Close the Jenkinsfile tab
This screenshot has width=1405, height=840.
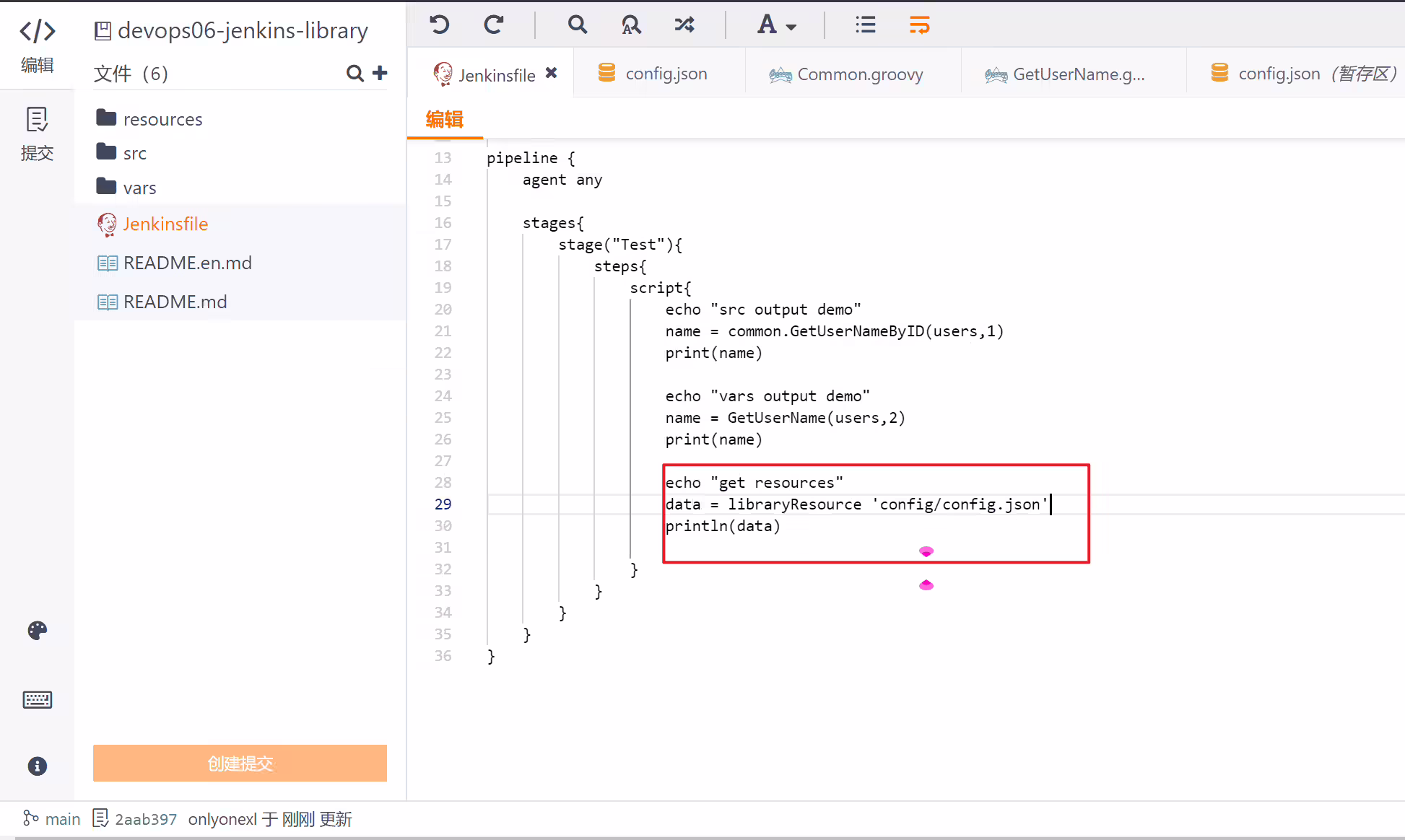(552, 73)
